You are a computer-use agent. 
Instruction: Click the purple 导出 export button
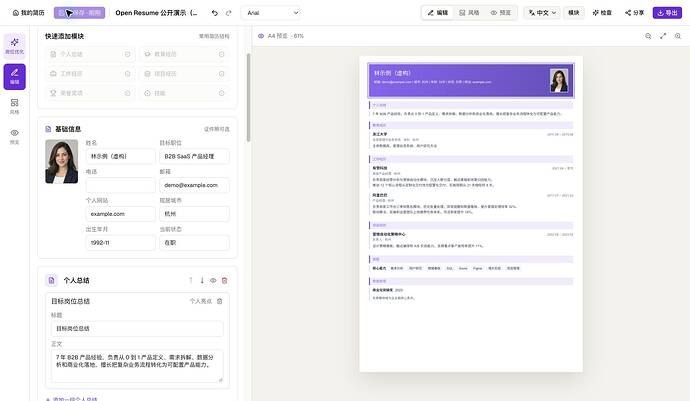667,13
